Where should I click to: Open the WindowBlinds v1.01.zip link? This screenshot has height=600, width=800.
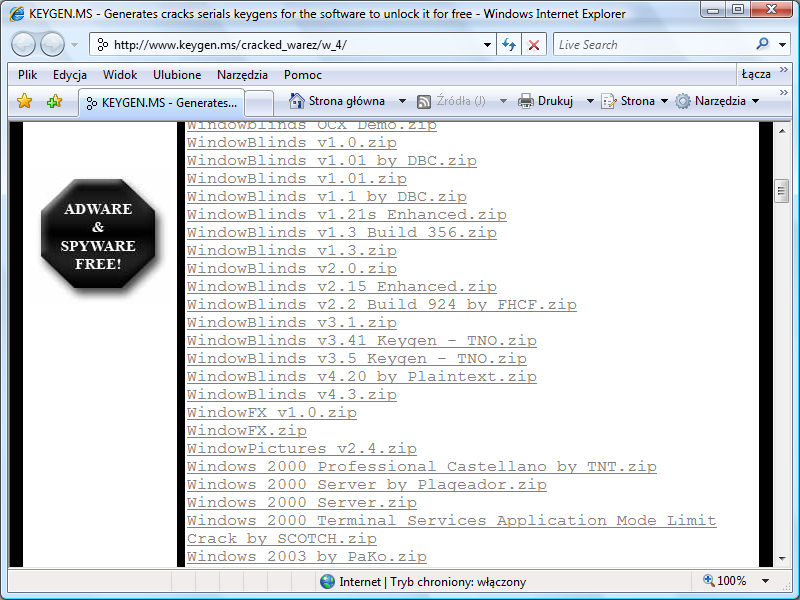coord(296,179)
